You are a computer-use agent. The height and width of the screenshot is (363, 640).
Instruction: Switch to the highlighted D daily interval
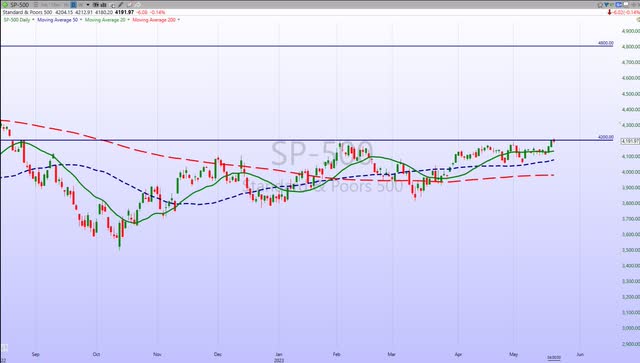pyautogui.click(x=73, y=5)
